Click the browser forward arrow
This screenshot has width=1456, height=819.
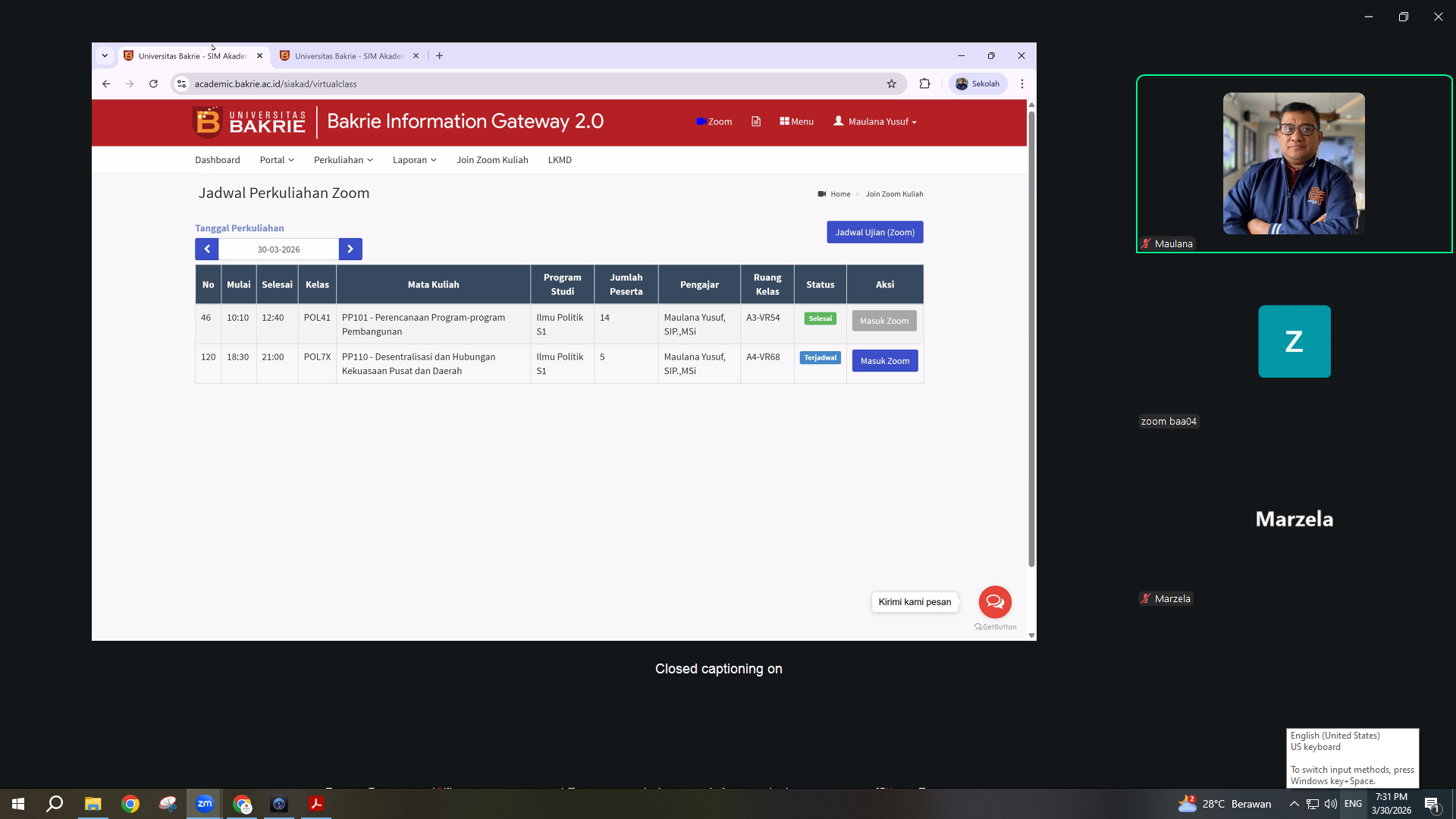(x=130, y=84)
